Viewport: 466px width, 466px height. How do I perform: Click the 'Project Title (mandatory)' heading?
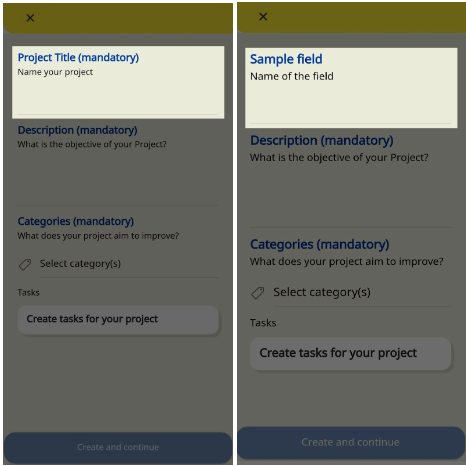78,58
